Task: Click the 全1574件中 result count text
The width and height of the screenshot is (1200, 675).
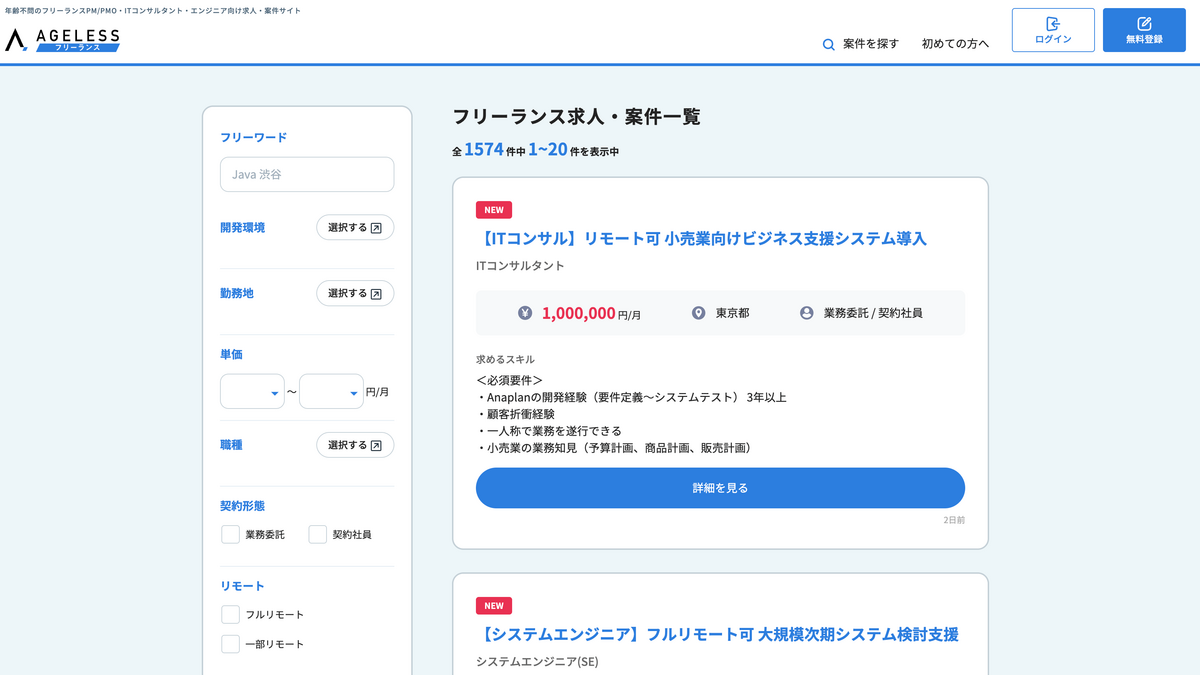Action: pos(535,151)
